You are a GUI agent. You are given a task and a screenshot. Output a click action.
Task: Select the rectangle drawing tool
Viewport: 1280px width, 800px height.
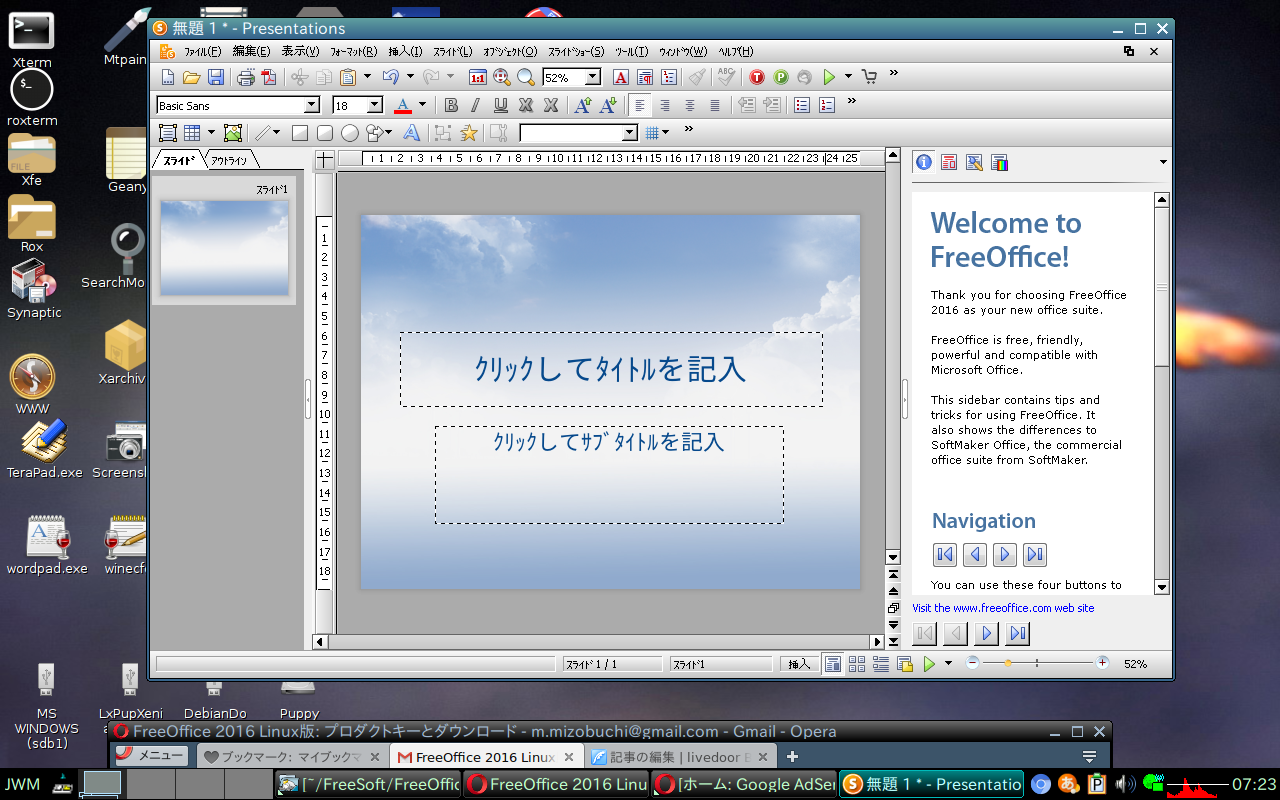pos(299,133)
